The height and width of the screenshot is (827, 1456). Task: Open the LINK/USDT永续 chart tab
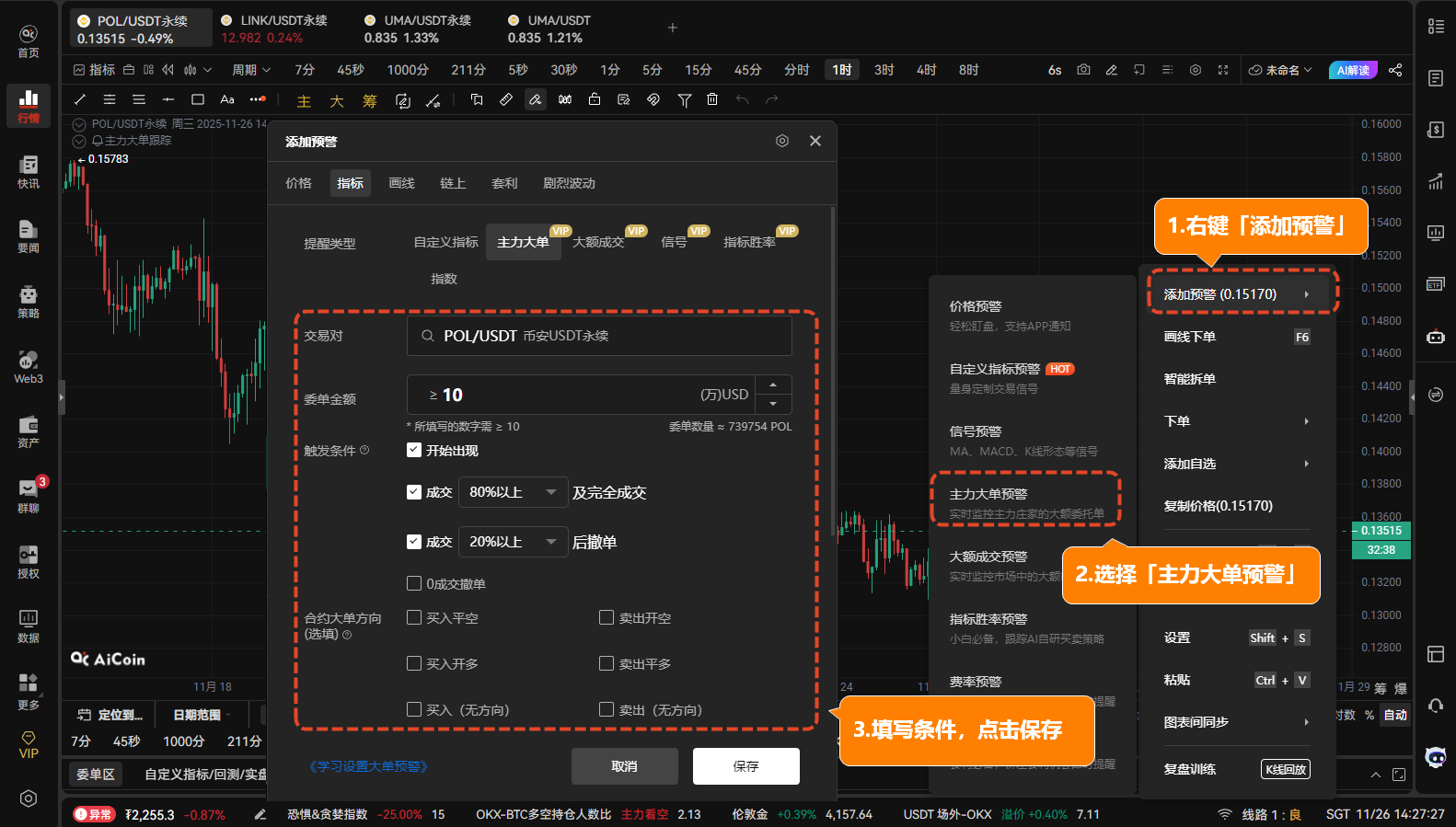273,29
